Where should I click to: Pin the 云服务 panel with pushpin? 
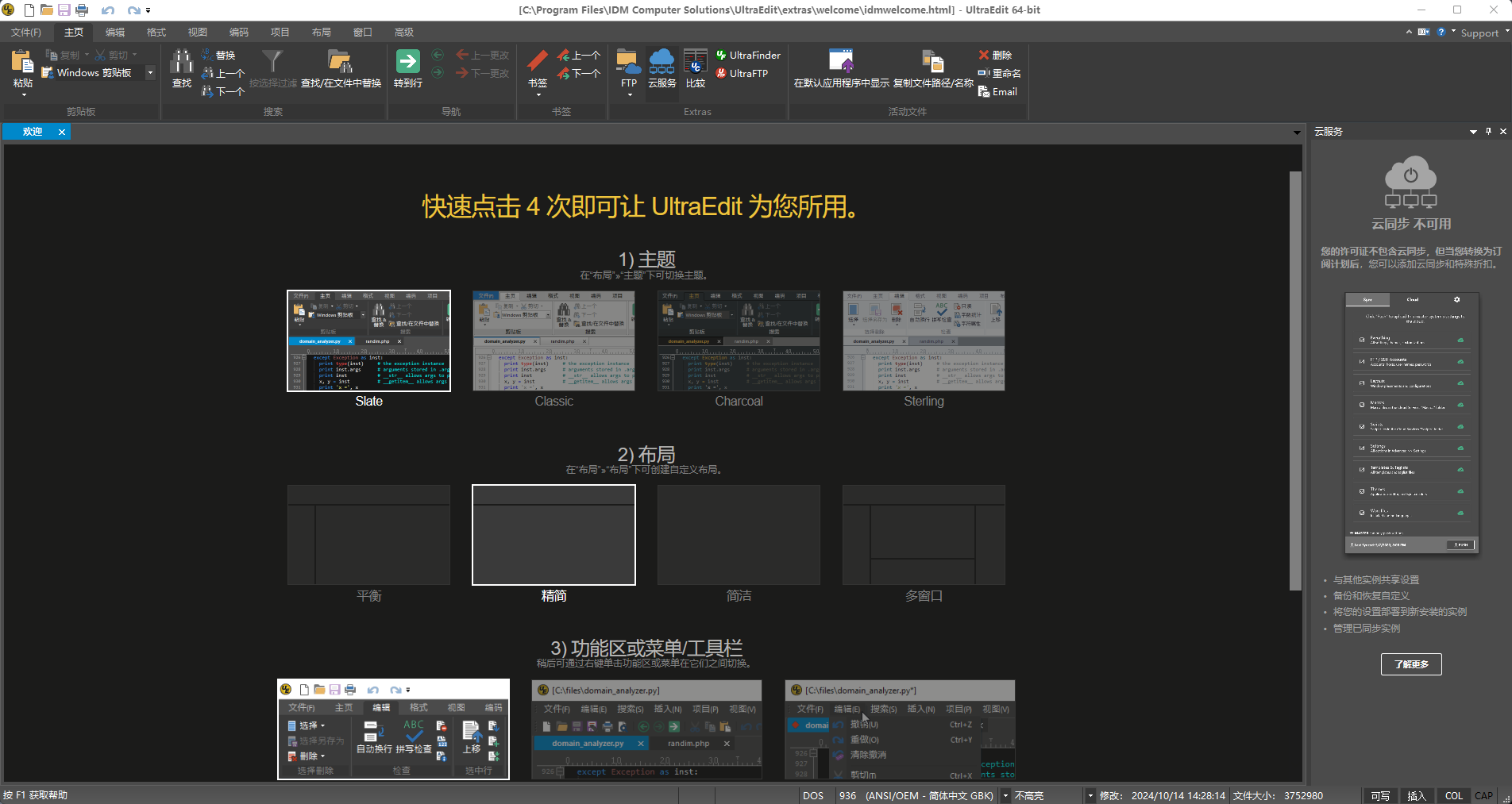(1488, 132)
